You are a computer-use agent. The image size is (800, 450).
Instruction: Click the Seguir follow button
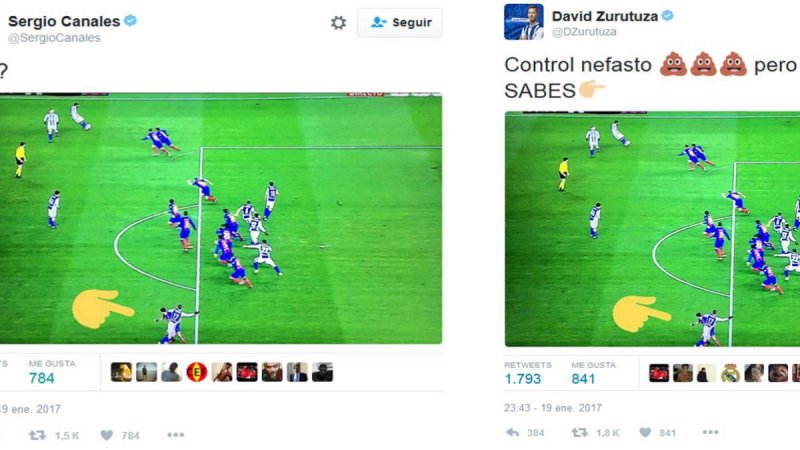[x=400, y=22]
